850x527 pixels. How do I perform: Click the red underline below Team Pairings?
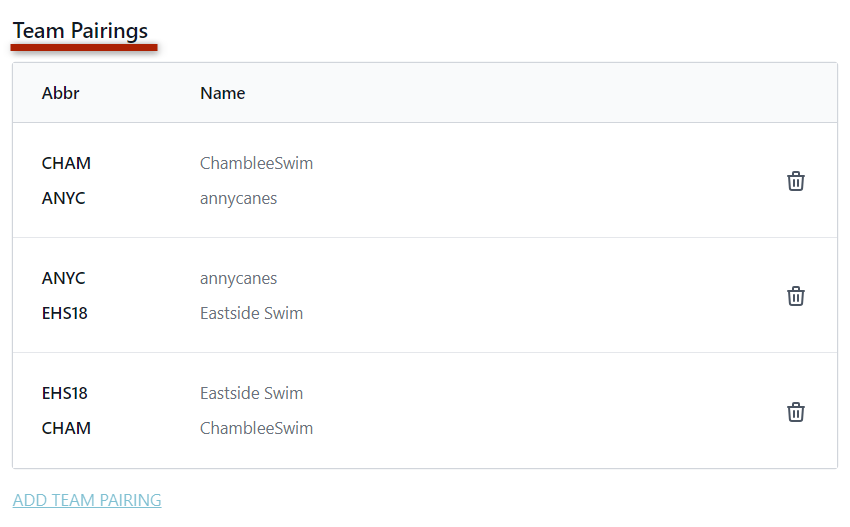pyautogui.click(x=85, y=46)
